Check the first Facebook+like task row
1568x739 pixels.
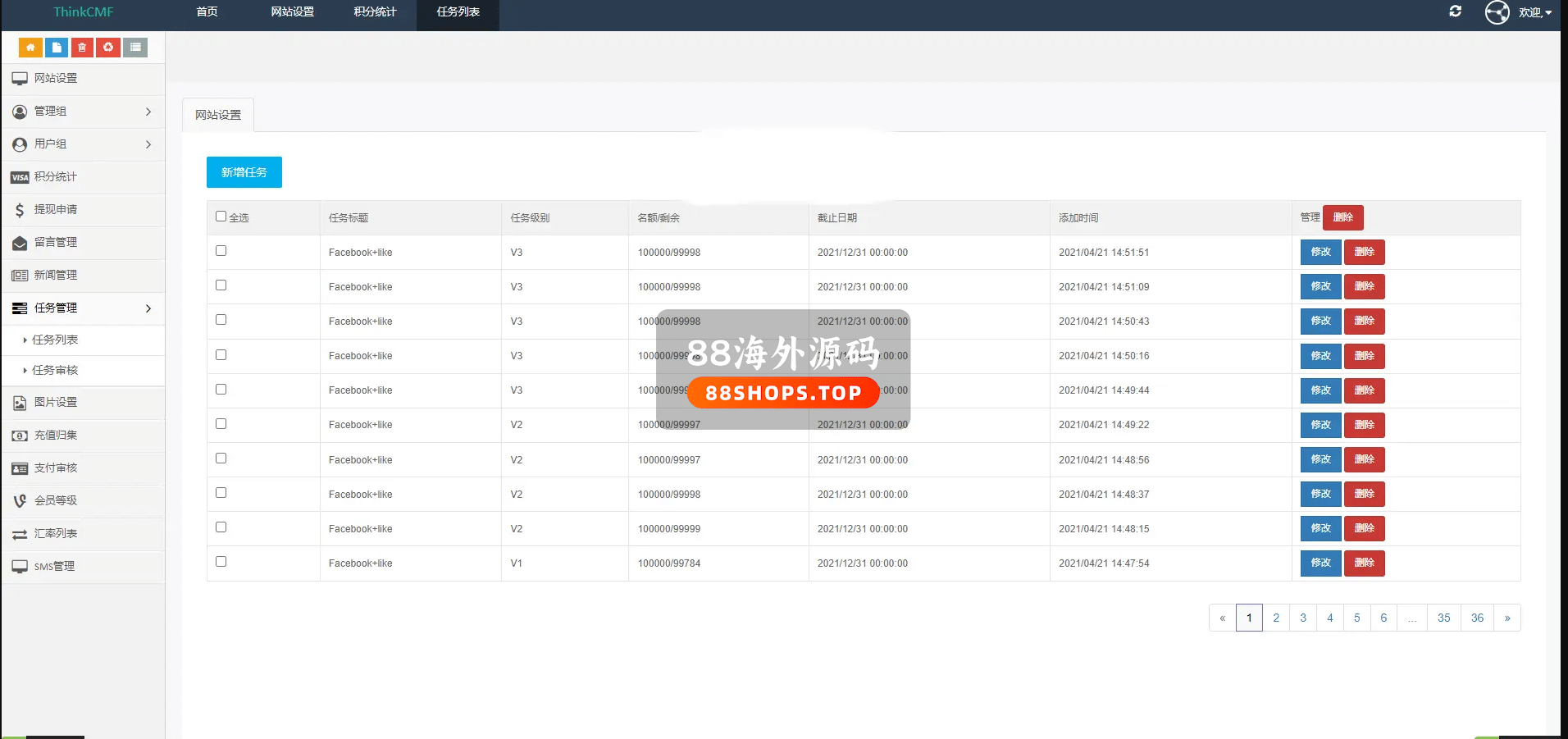[221, 251]
